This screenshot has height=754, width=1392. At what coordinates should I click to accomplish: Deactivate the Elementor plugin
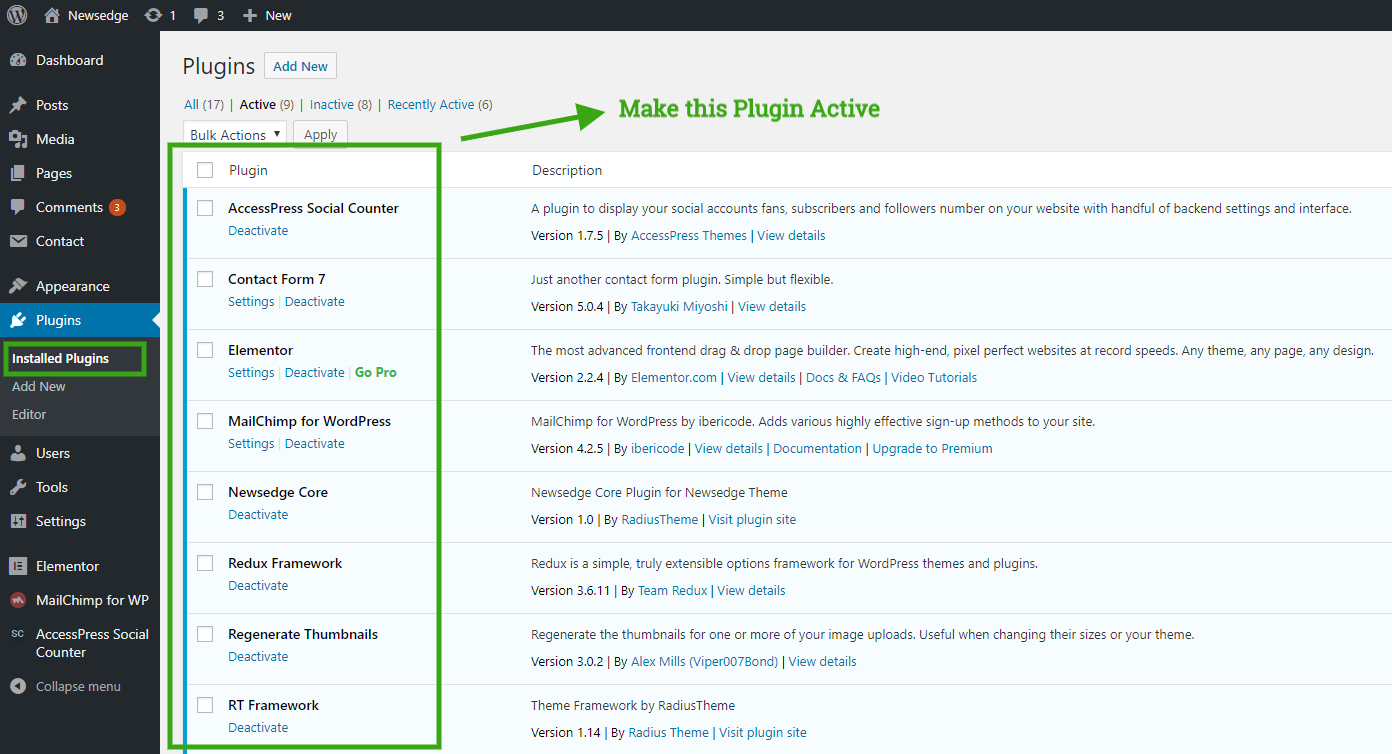315,372
